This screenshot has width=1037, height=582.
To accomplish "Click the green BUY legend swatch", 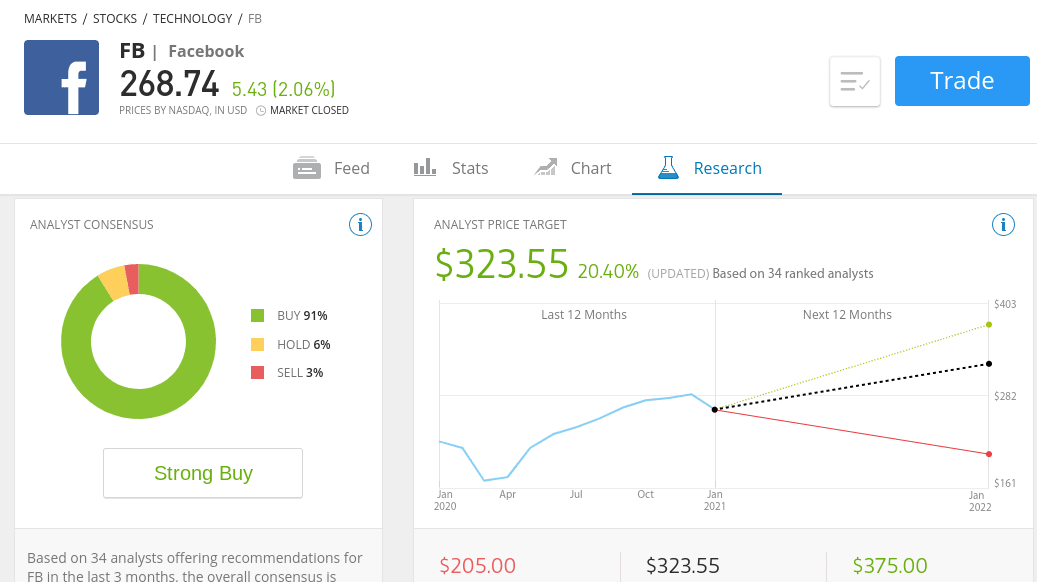I will click(257, 315).
